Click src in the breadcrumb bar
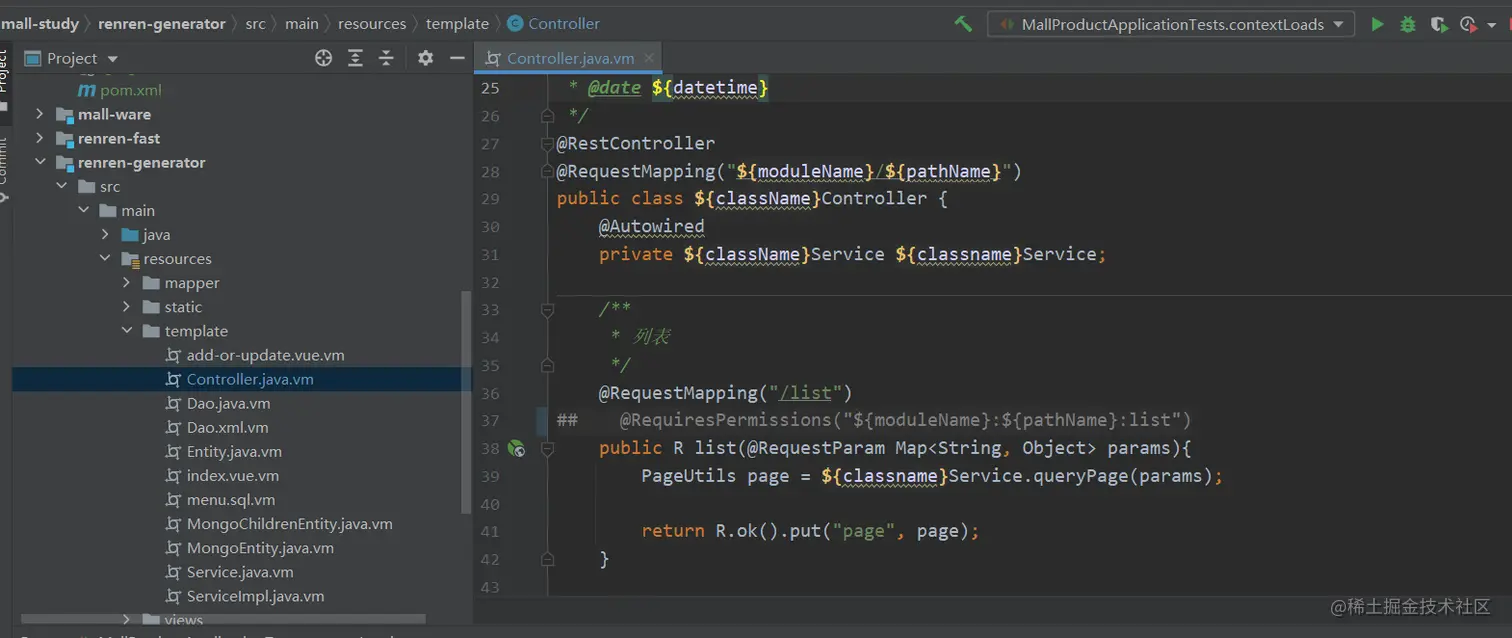 pyautogui.click(x=256, y=23)
